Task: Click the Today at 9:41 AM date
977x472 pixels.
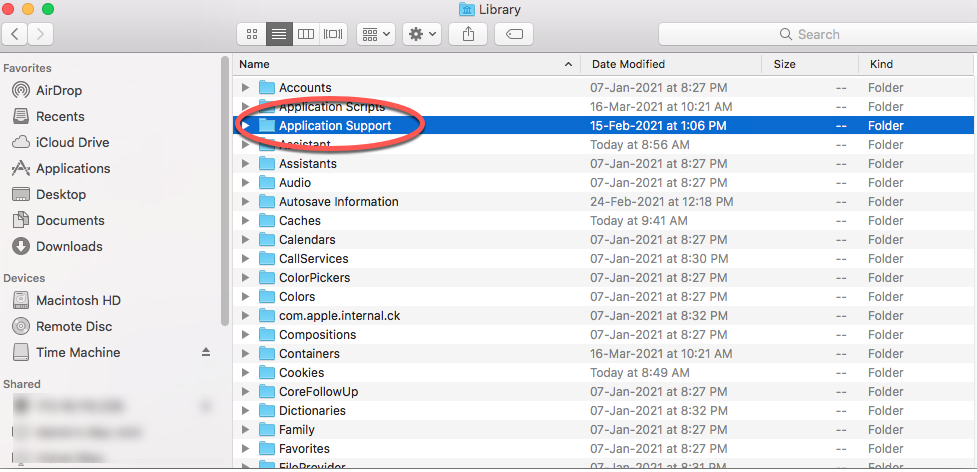Action: [639, 221]
